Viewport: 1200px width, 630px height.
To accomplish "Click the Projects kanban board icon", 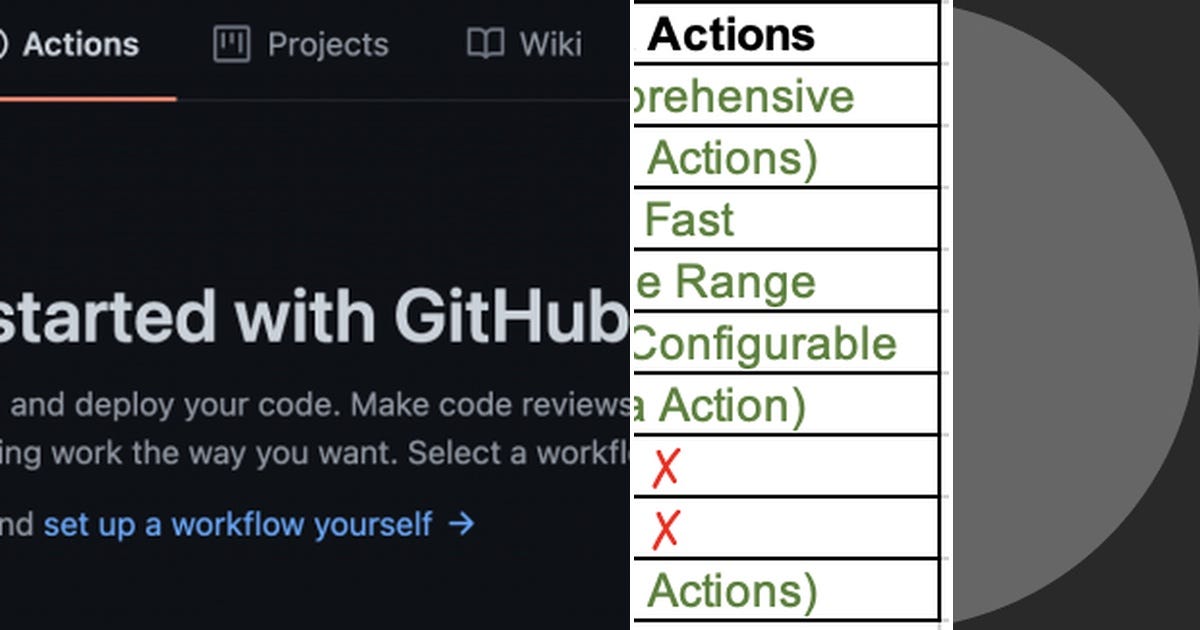I will [x=232, y=44].
